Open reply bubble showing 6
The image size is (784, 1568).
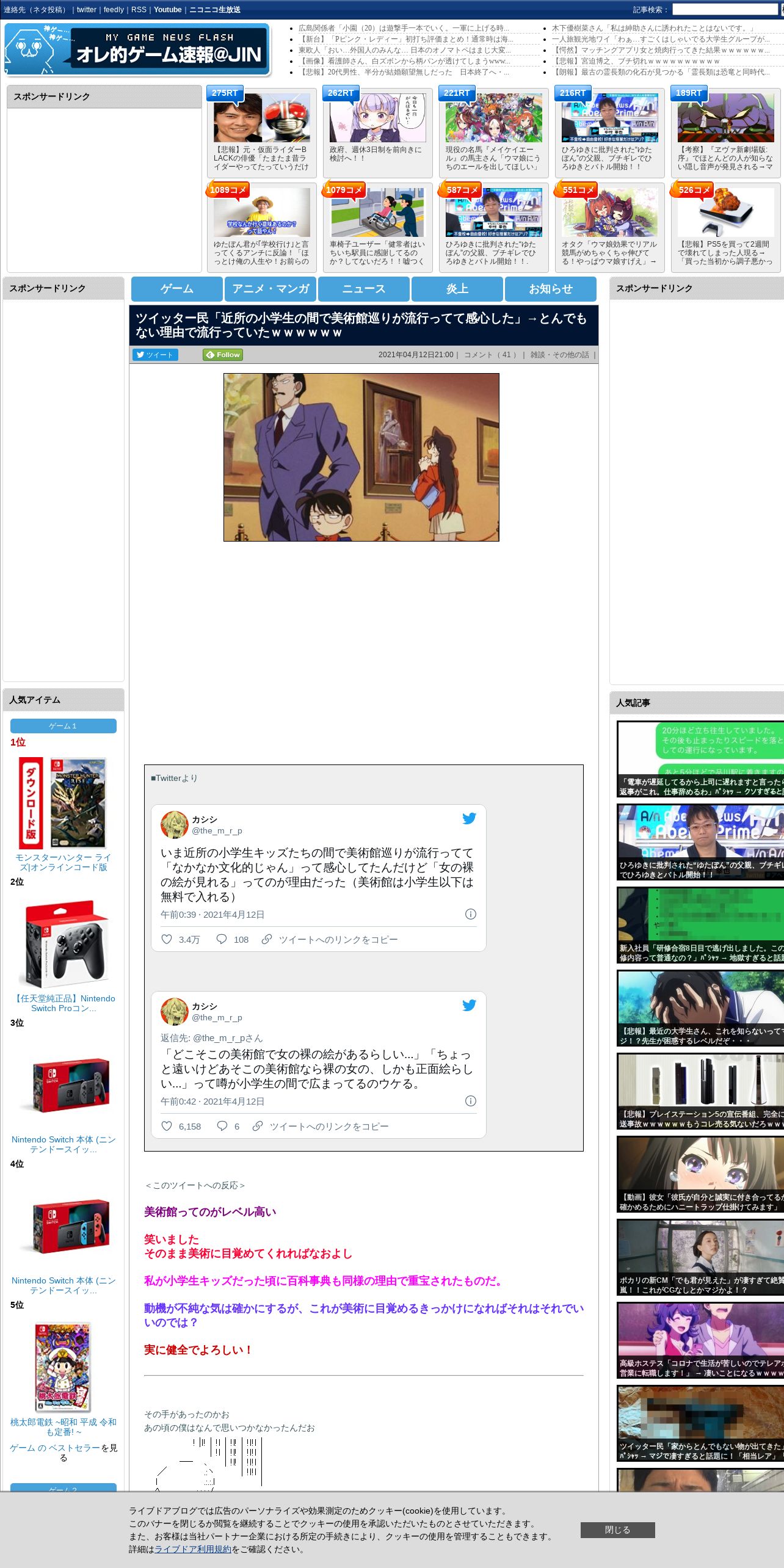(222, 1126)
